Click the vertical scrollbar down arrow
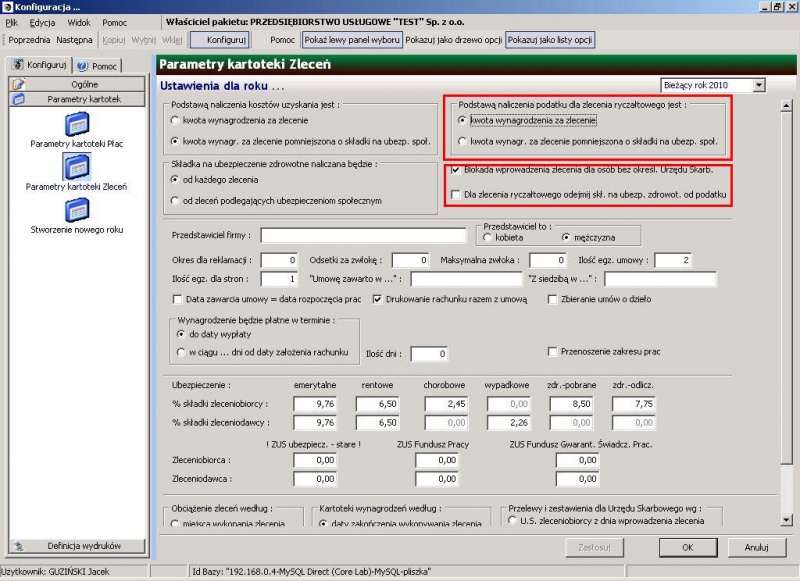 point(786,520)
